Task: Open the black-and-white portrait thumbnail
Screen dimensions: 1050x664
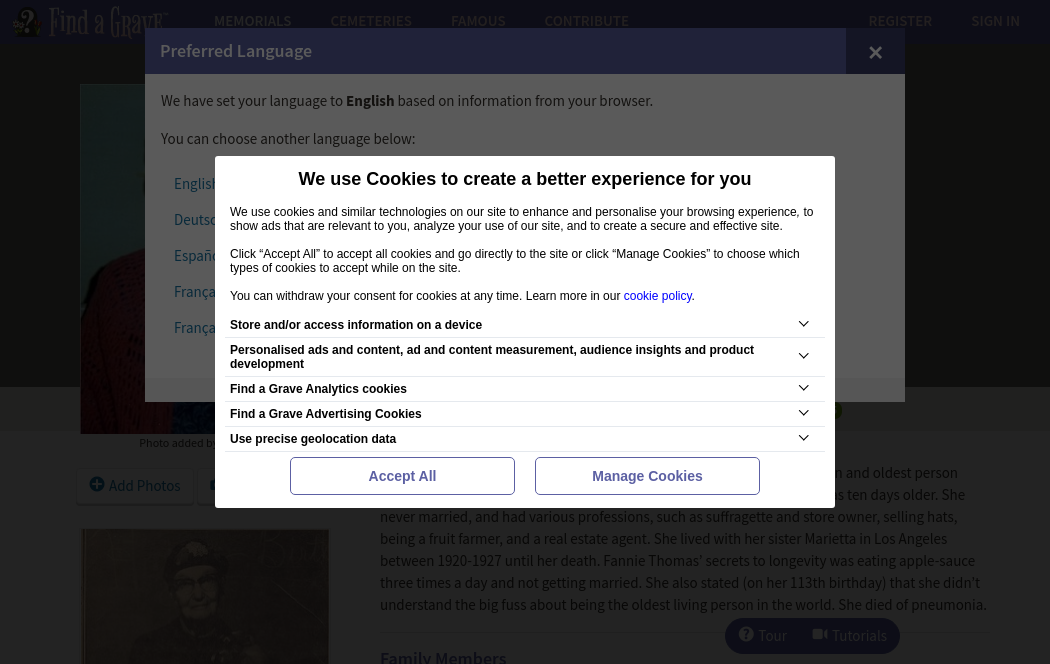Action: [x=205, y=597]
